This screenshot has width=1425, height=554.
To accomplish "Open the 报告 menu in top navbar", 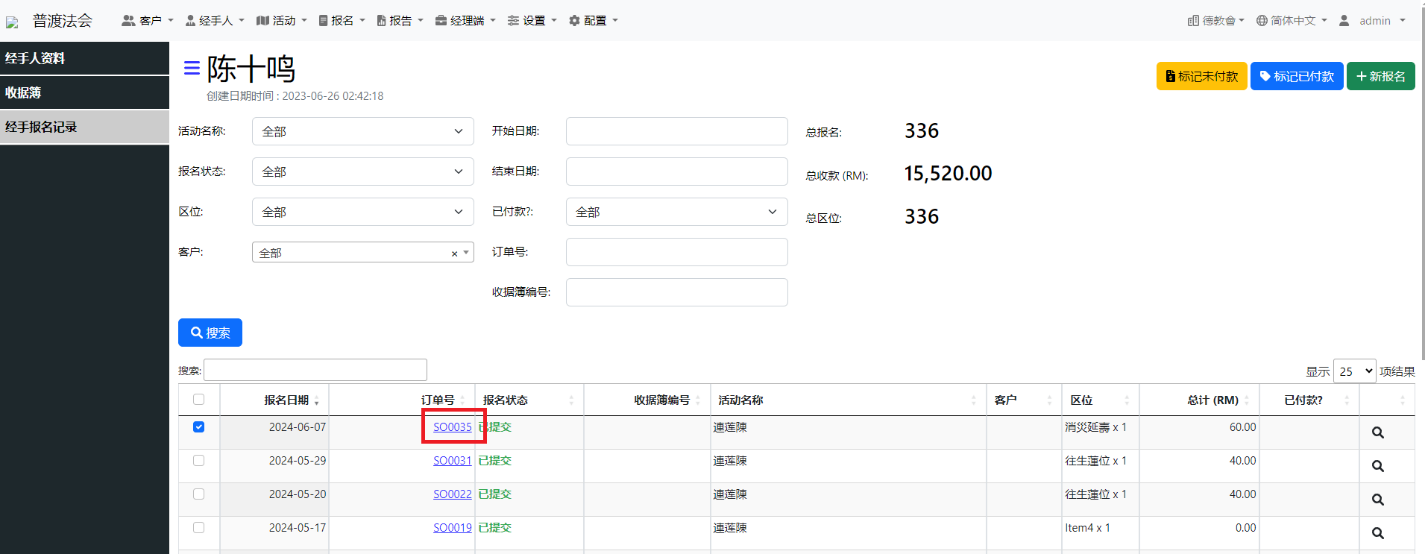I will pyautogui.click(x=400, y=21).
